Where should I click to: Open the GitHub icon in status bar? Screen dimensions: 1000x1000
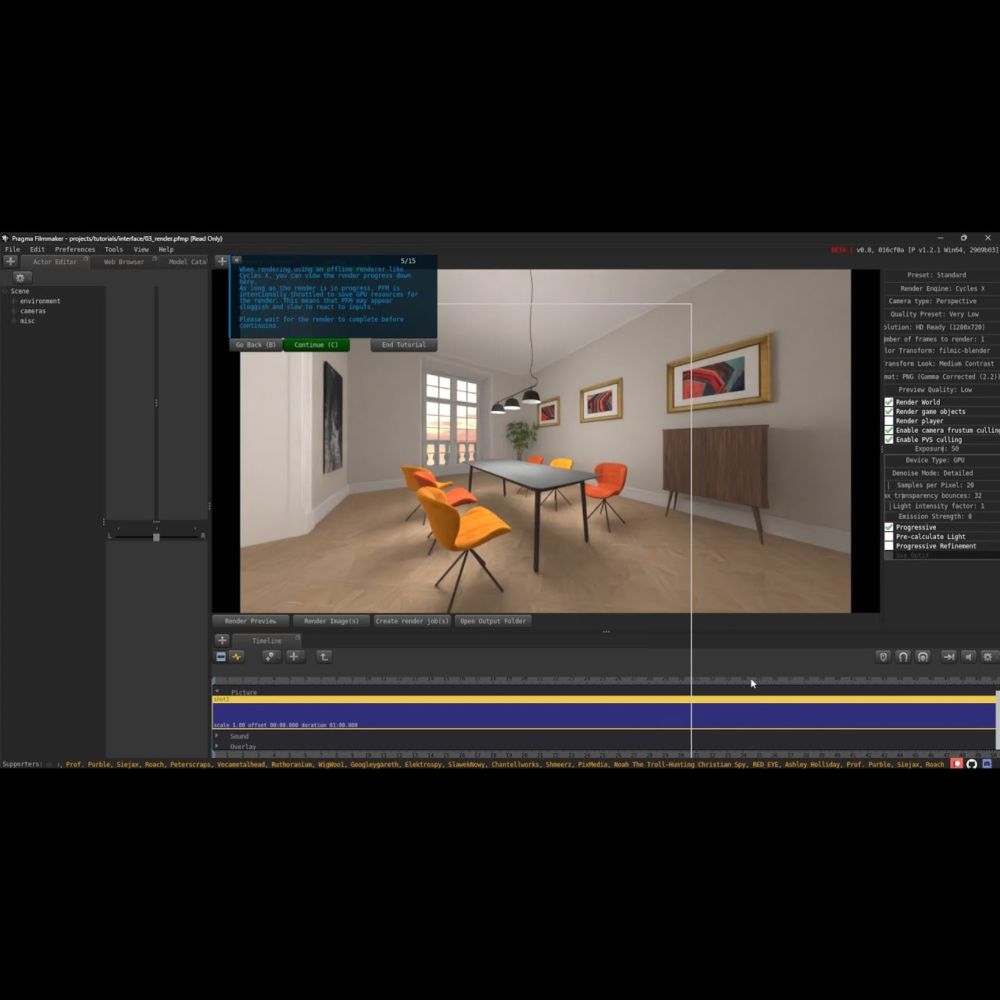(x=972, y=763)
